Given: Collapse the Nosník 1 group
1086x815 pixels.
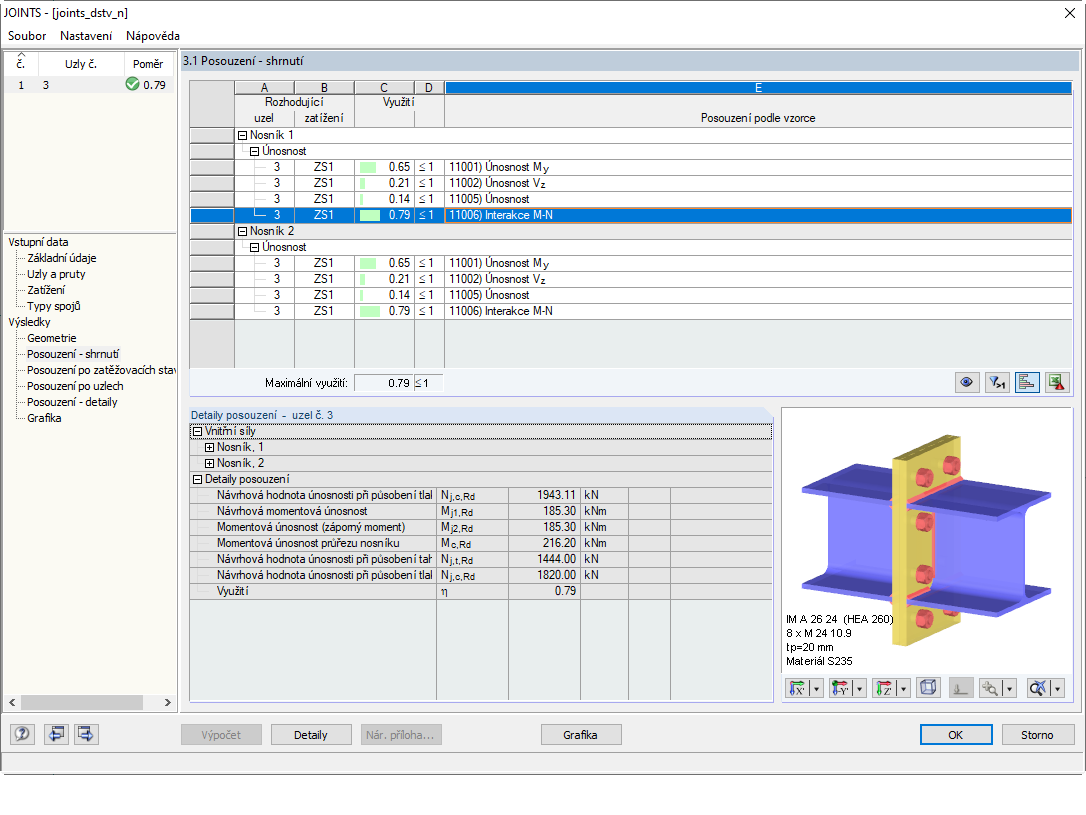Looking at the screenshot, I should click(x=242, y=135).
